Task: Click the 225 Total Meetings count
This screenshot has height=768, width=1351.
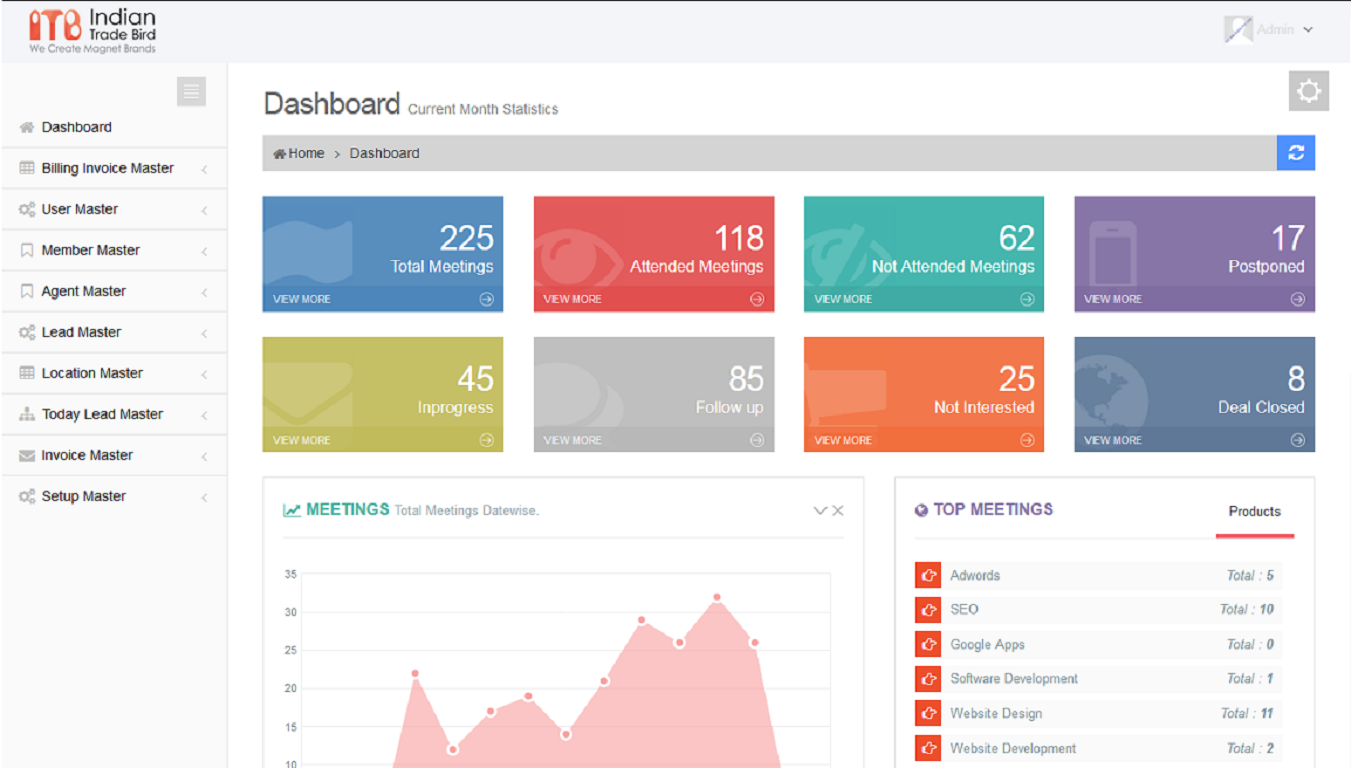Action: (467, 238)
